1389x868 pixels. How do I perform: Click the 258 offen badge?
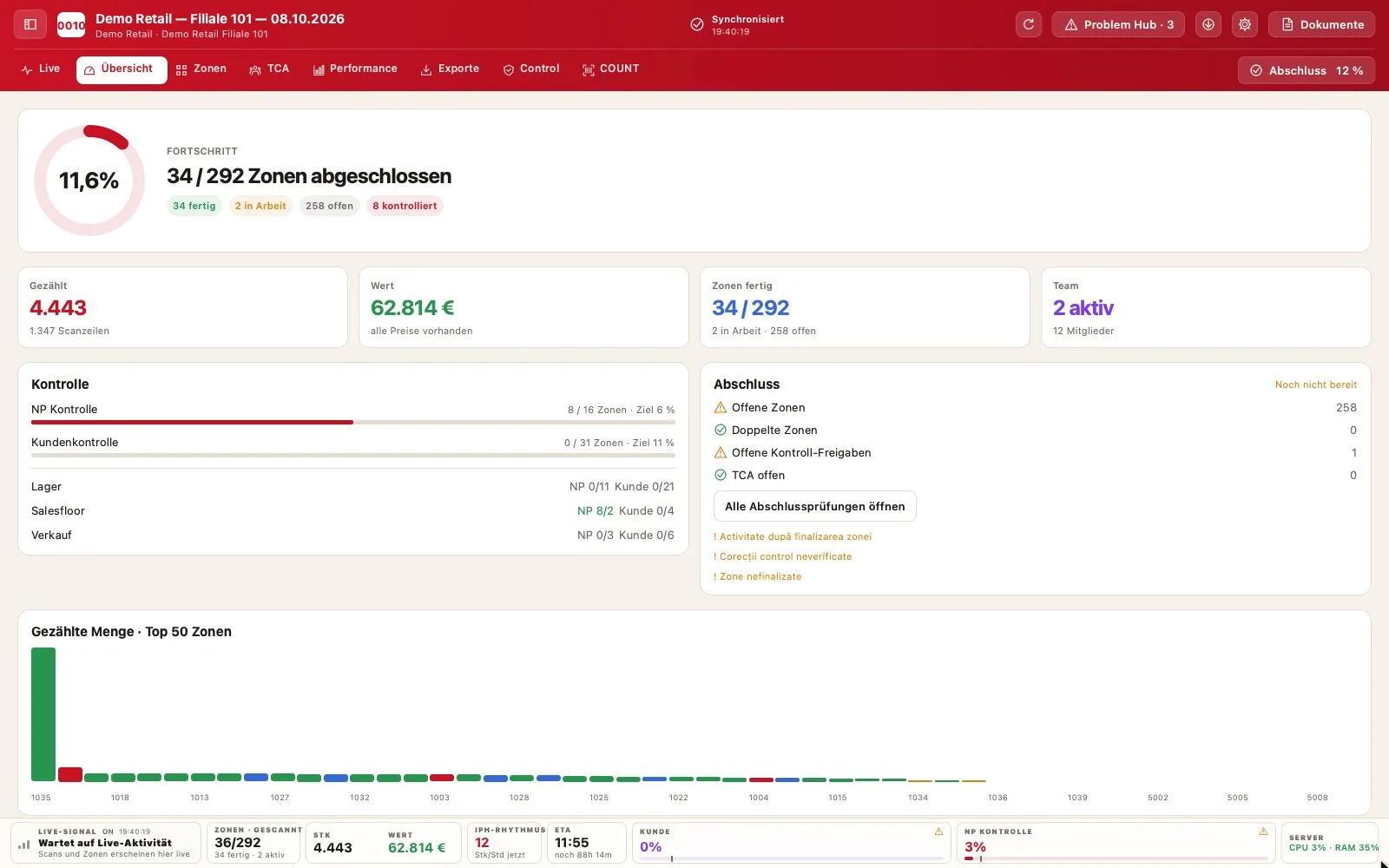coord(329,206)
